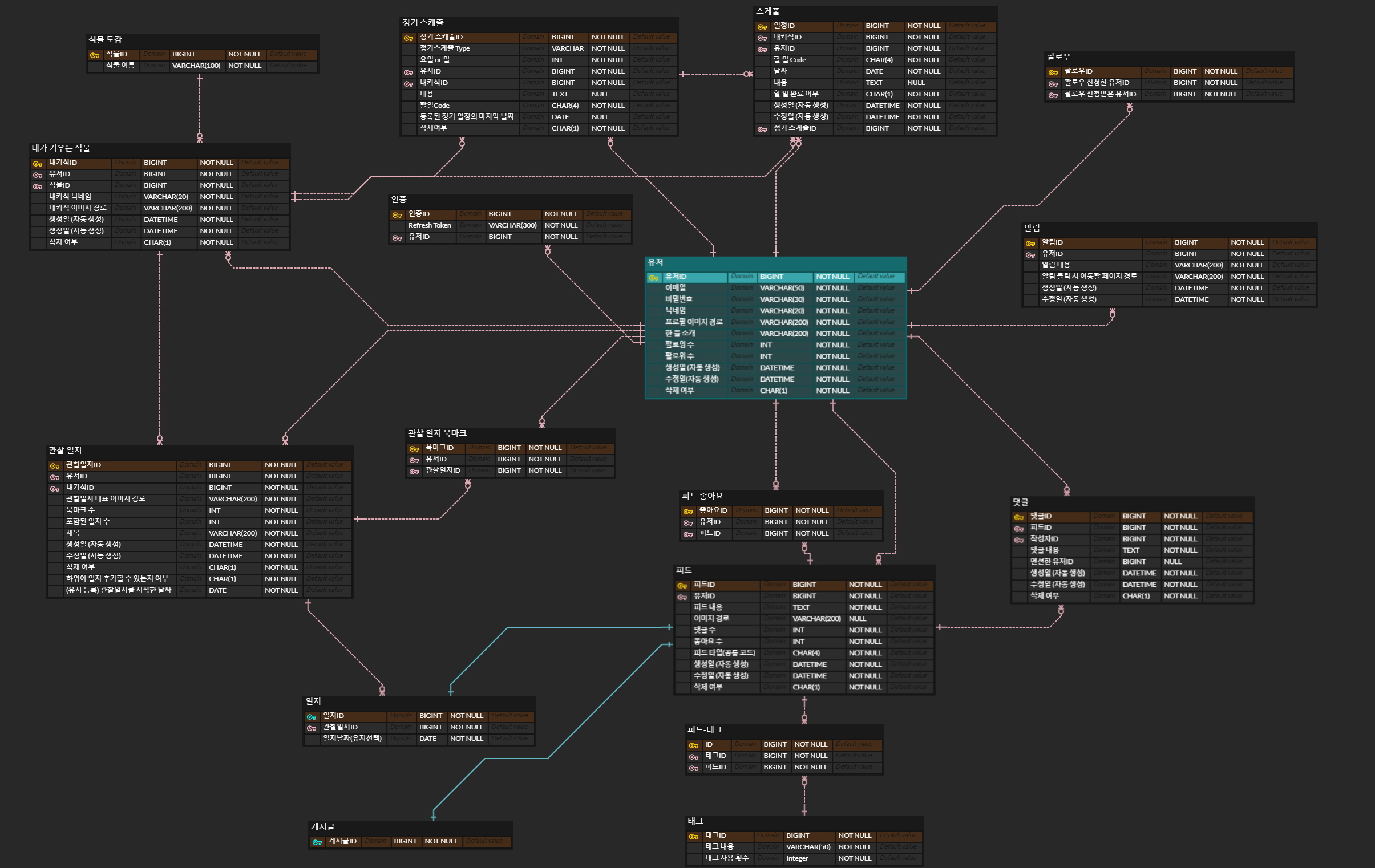The width and height of the screenshot is (1375, 868).
Task: Click the primary key icon for 팔로우ID
Action: (1053, 72)
